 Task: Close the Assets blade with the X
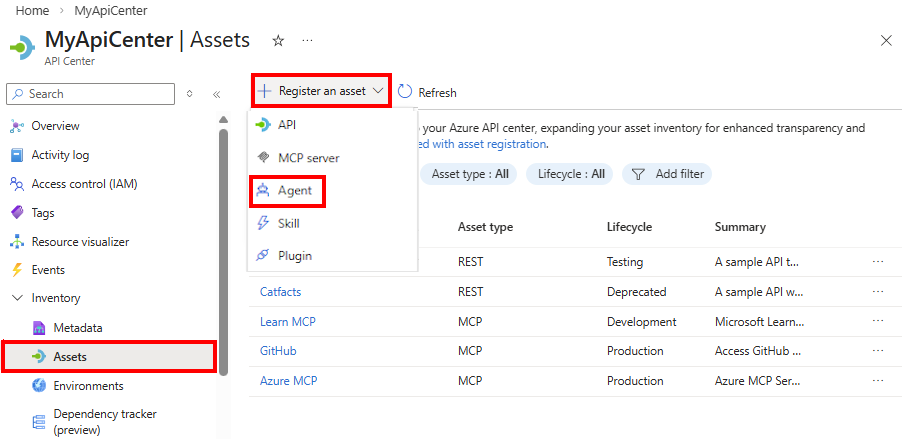tap(886, 40)
